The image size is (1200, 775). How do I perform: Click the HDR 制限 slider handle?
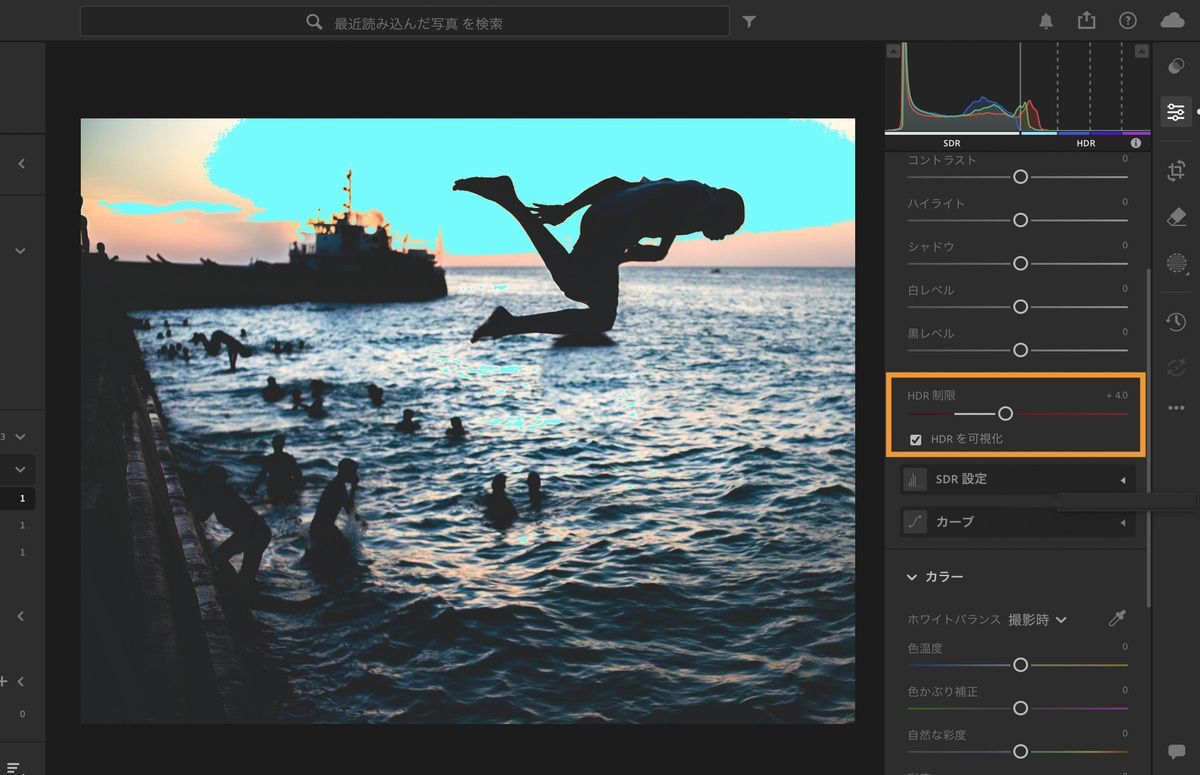[x=1005, y=413]
